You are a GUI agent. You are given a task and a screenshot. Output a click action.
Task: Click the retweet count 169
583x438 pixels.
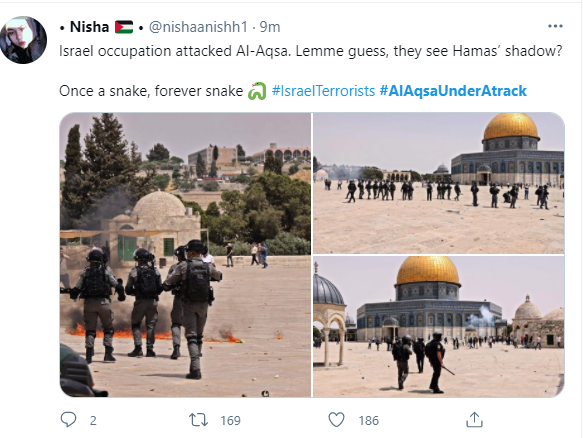231,421
